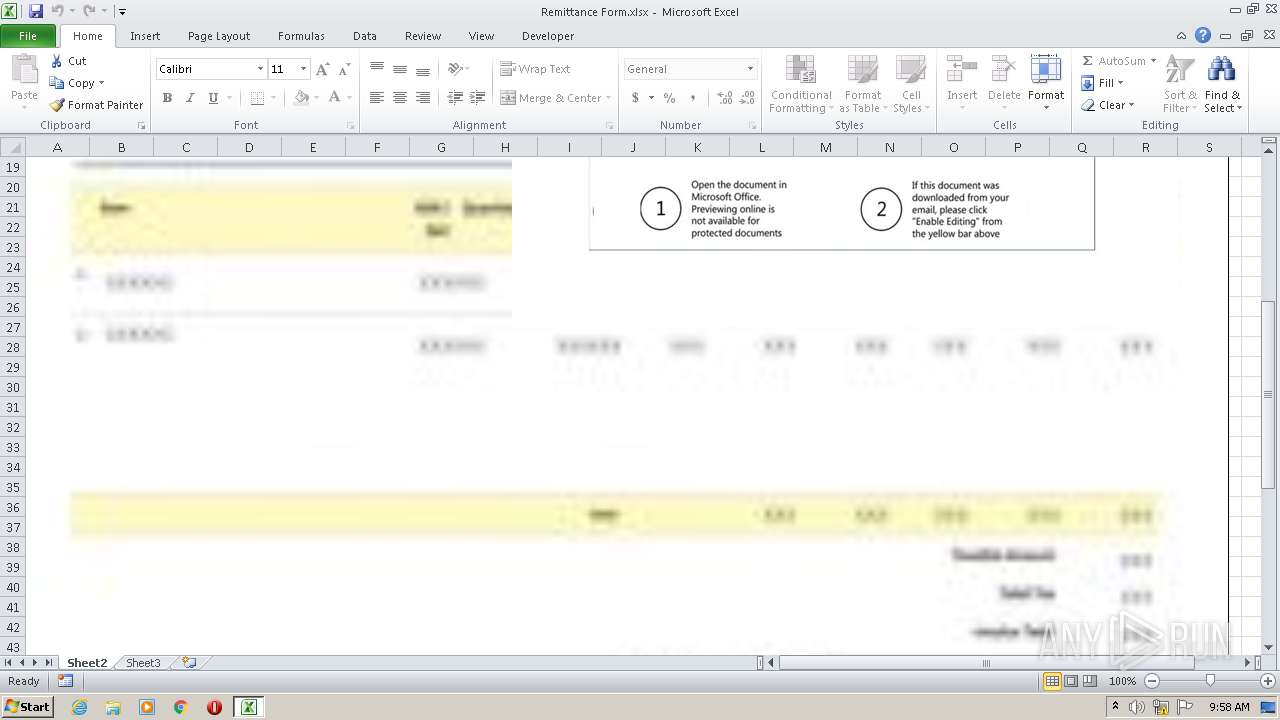Open Format as Table gallery

coord(862,85)
